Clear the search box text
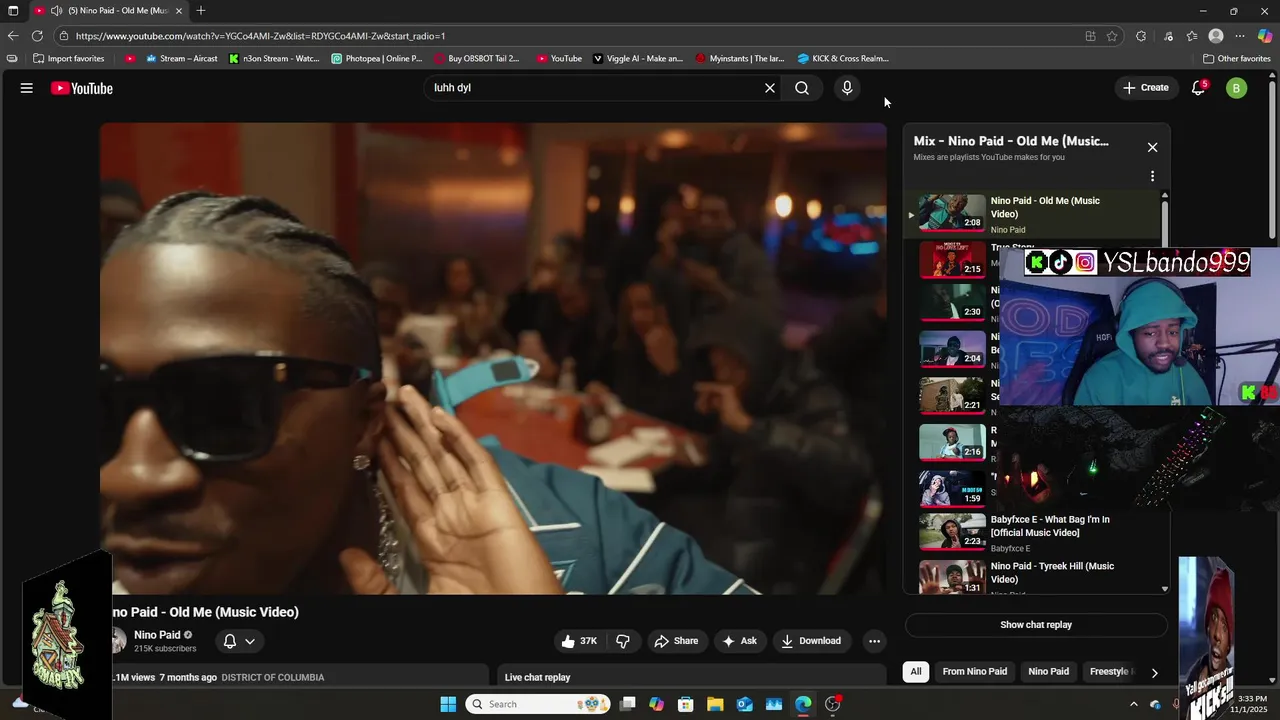This screenshot has height=720, width=1280. pyautogui.click(x=770, y=88)
